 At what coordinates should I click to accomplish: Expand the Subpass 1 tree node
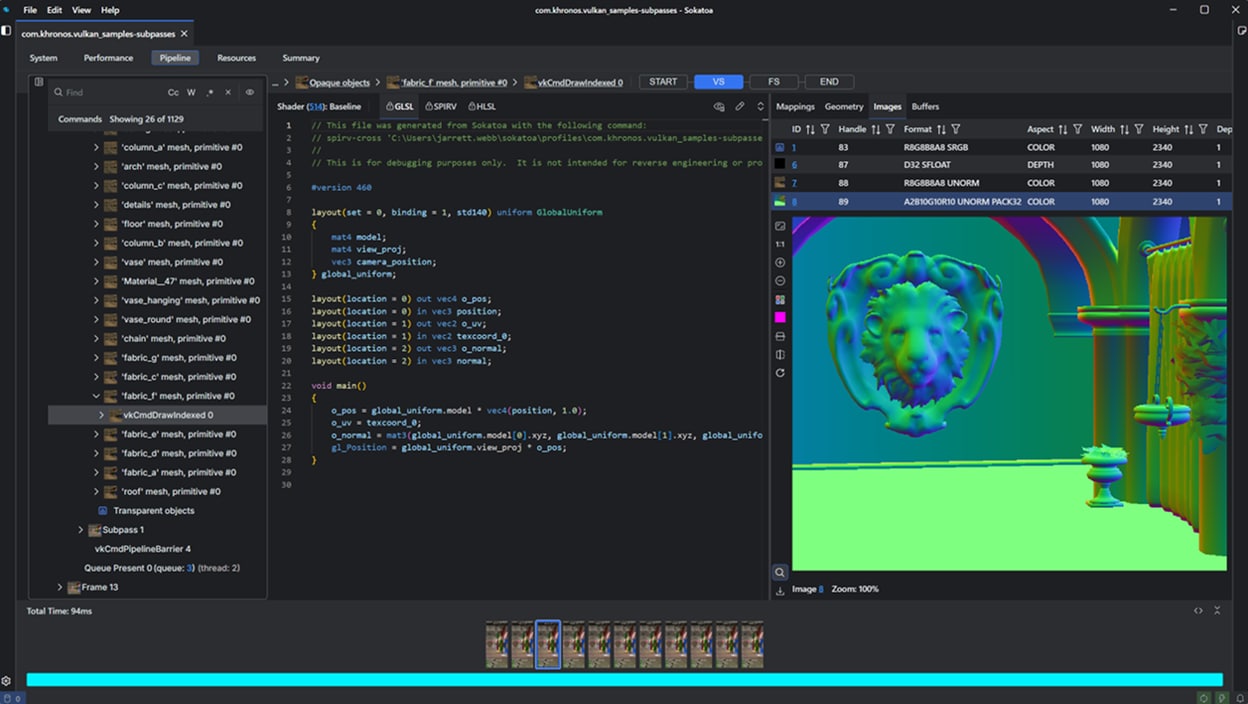pos(80,529)
